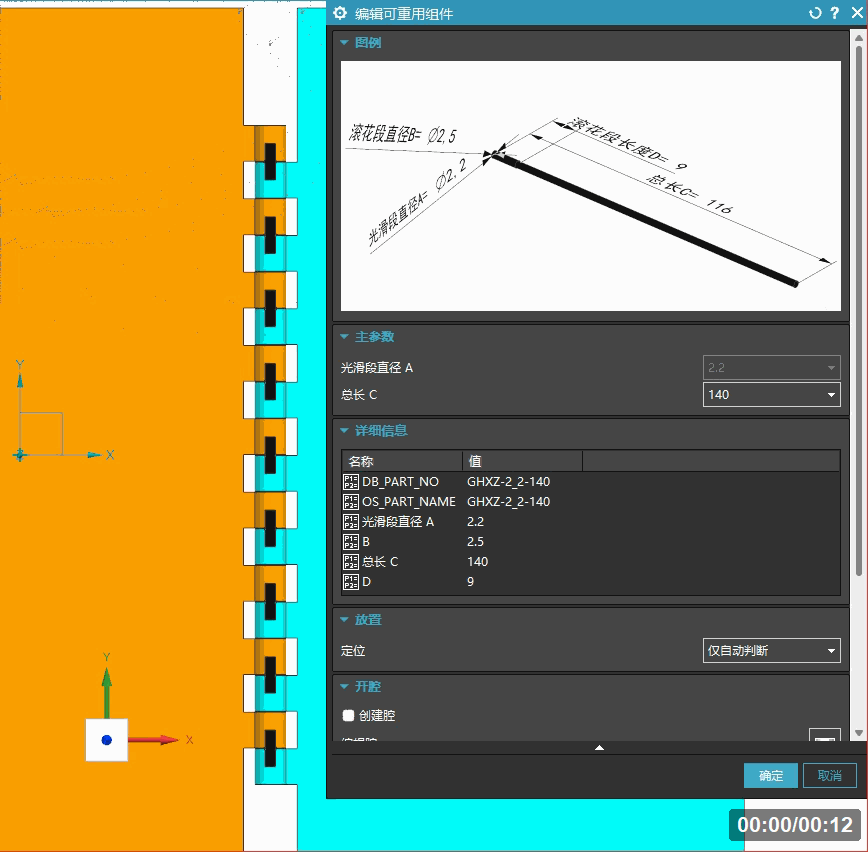Click the reset dialog icon
Viewport: 868px width, 852px height.
click(x=815, y=13)
